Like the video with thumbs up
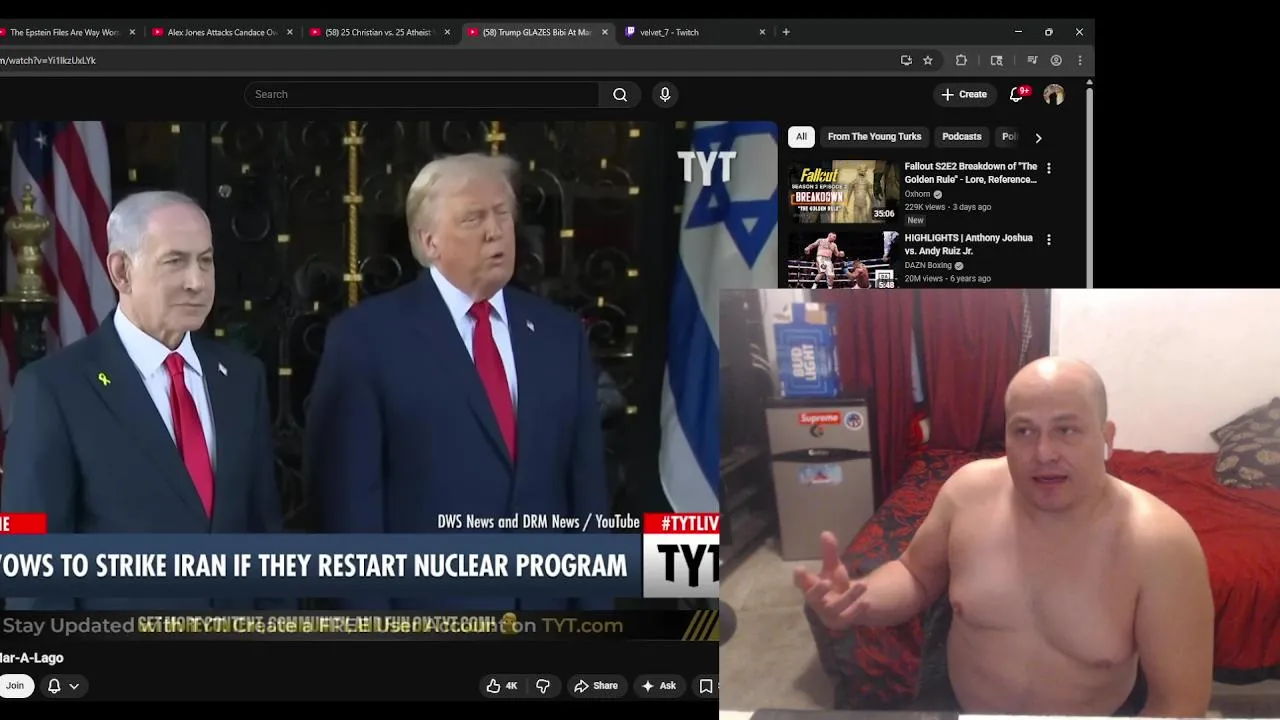 point(502,685)
